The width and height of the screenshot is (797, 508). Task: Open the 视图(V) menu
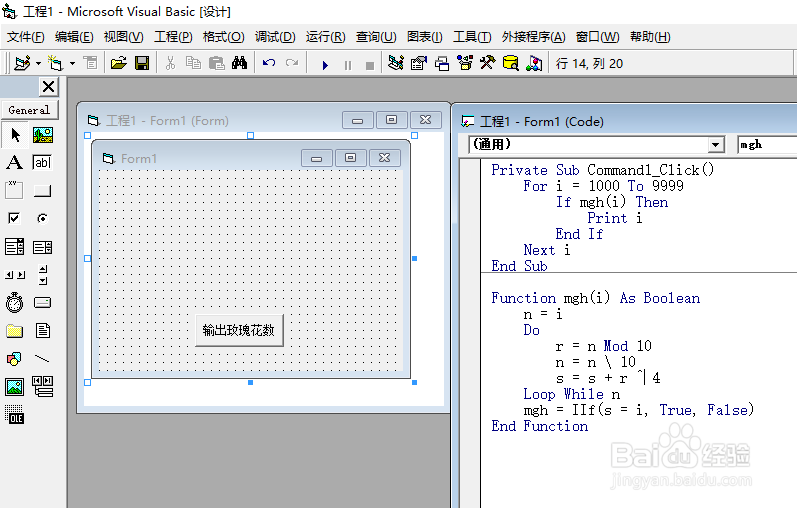click(x=124, y=37)
